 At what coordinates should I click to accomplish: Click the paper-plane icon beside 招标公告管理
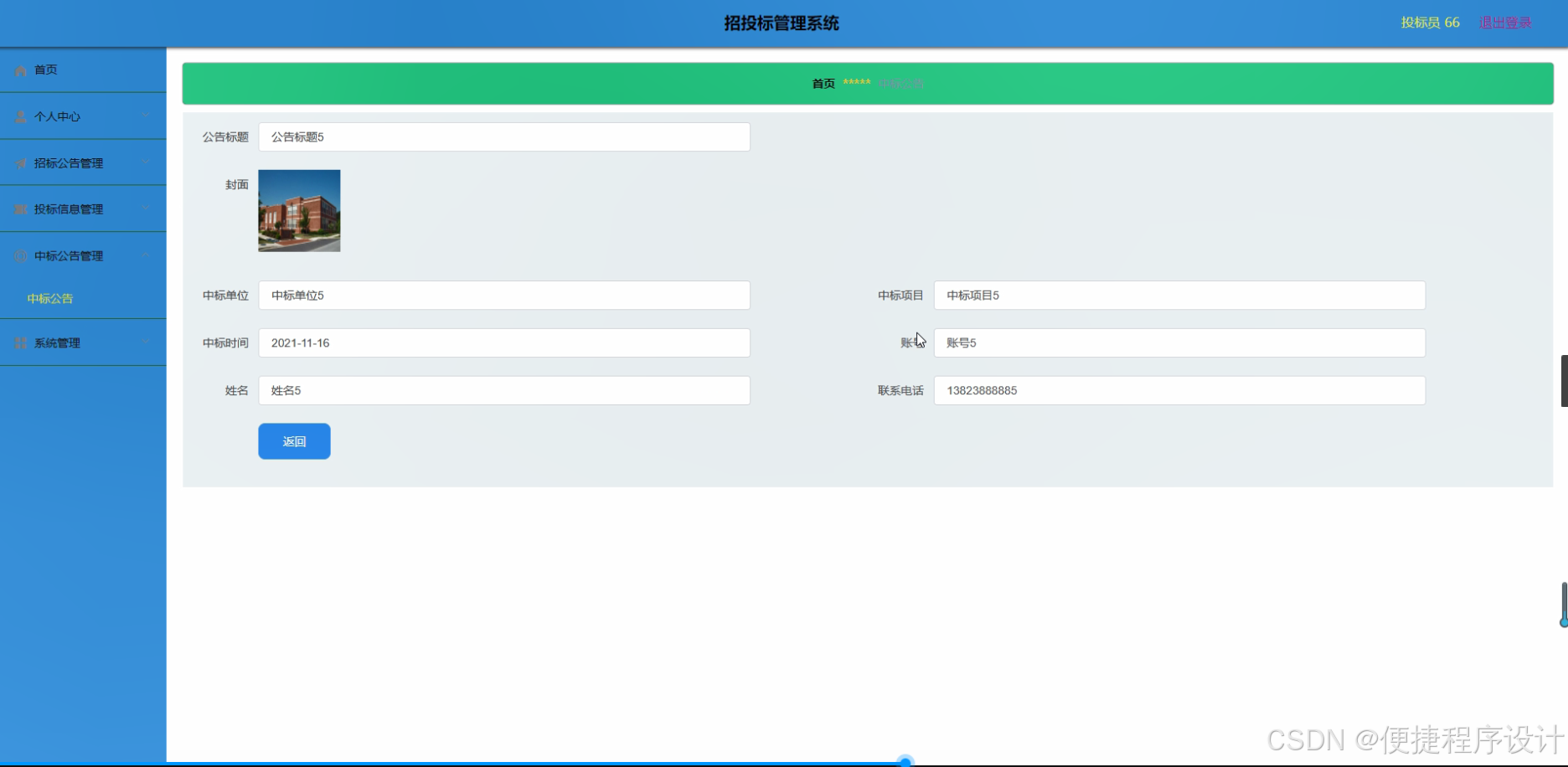pos(21,164)
